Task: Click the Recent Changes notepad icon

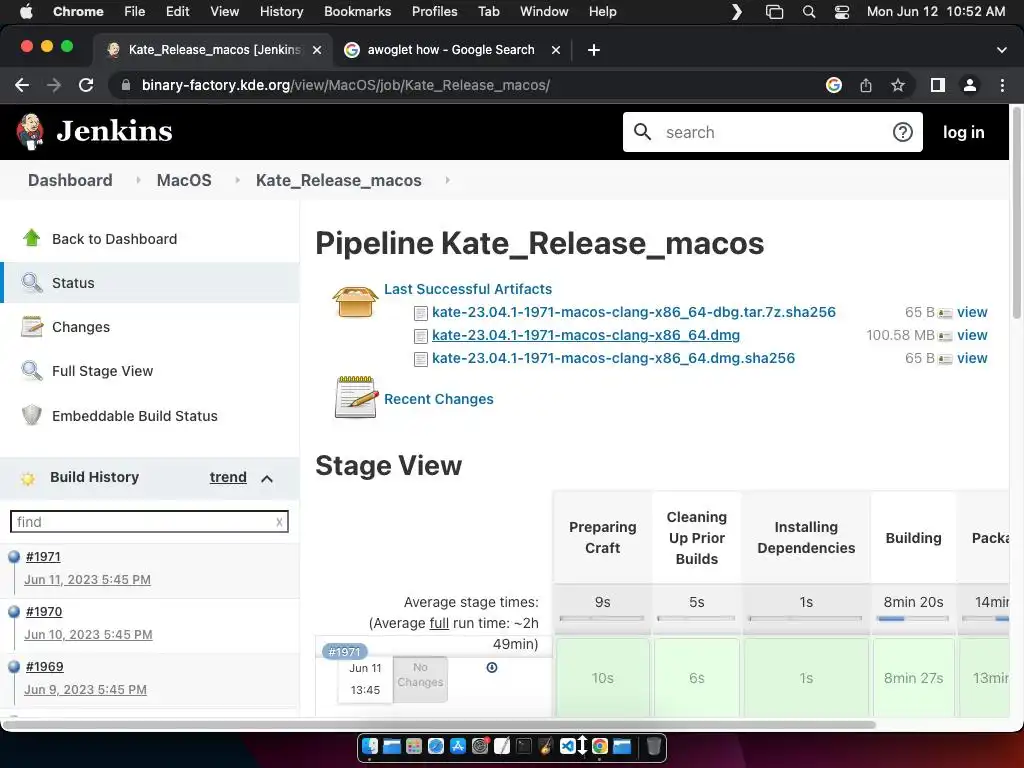Action: [x=356, y=397]
